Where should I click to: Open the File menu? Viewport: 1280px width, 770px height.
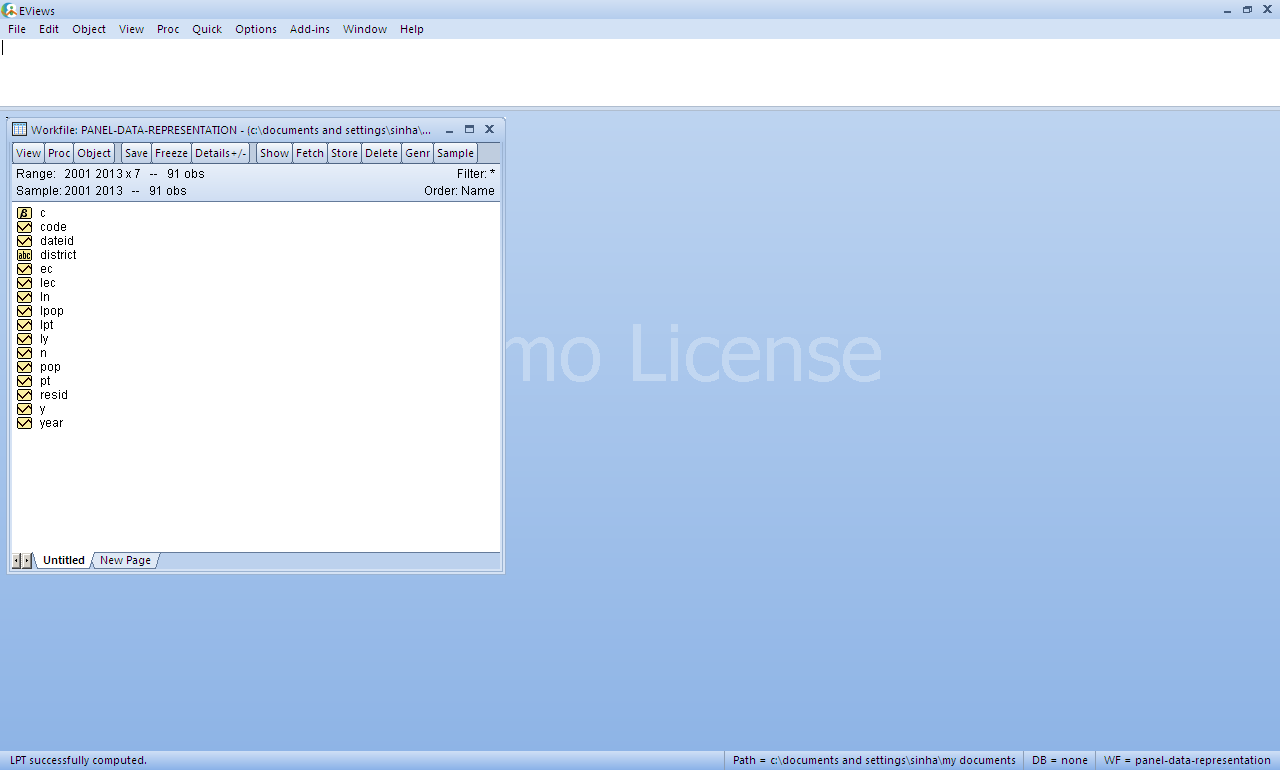click(17, 29)
